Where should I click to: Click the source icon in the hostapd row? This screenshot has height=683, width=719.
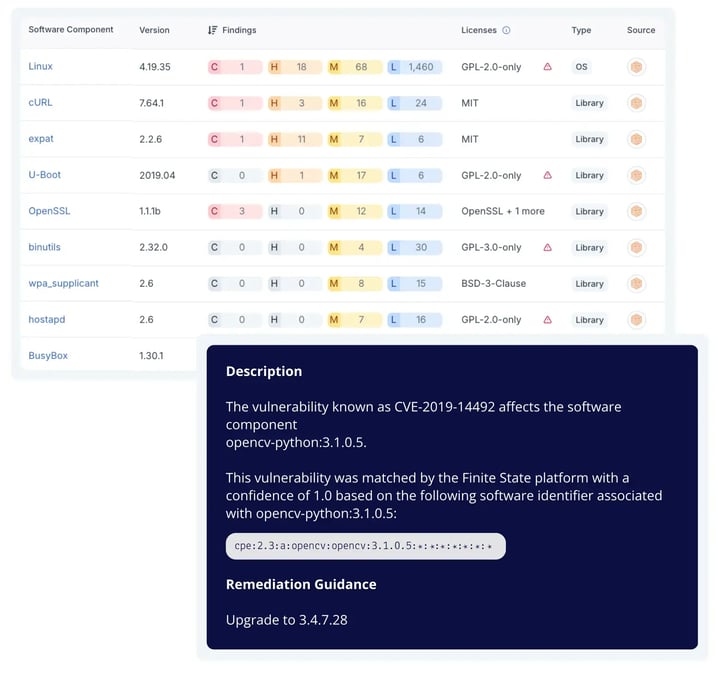(636, 320)
